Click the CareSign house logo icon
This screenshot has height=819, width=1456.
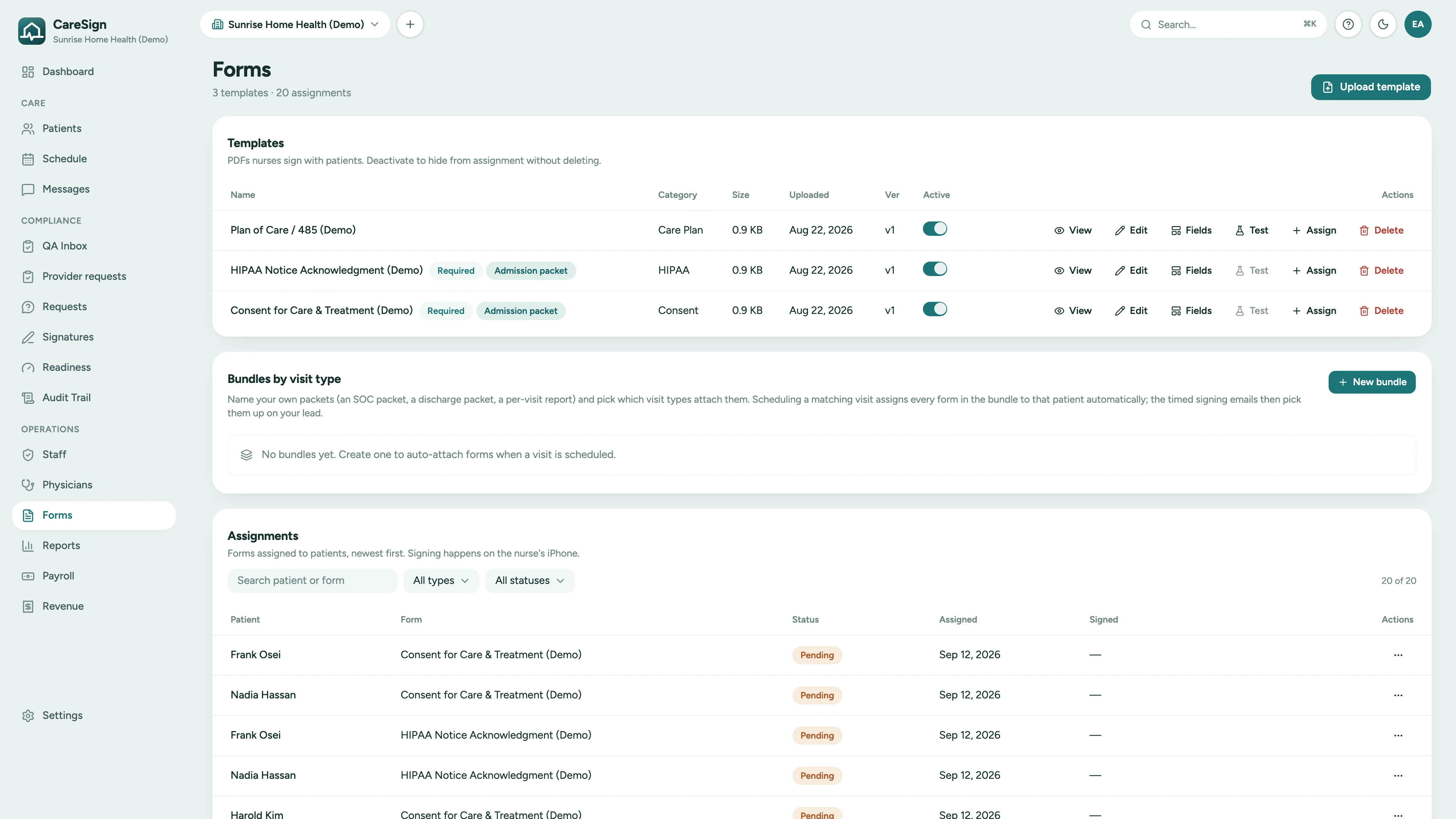click(31, 30)
